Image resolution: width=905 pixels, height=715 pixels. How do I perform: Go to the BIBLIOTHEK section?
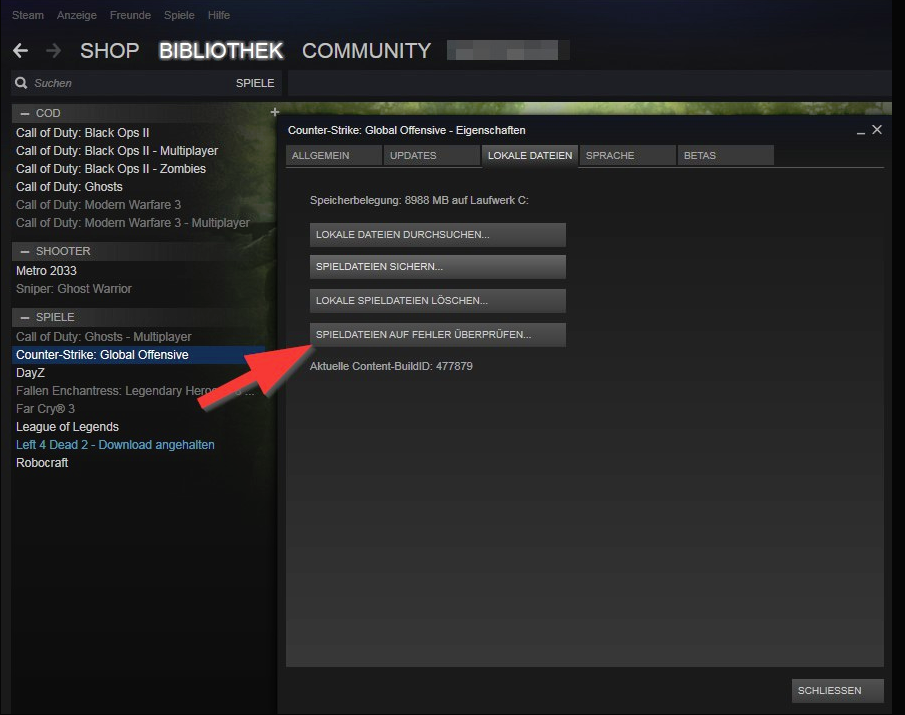pyautogui.click(x=221, y=51)
